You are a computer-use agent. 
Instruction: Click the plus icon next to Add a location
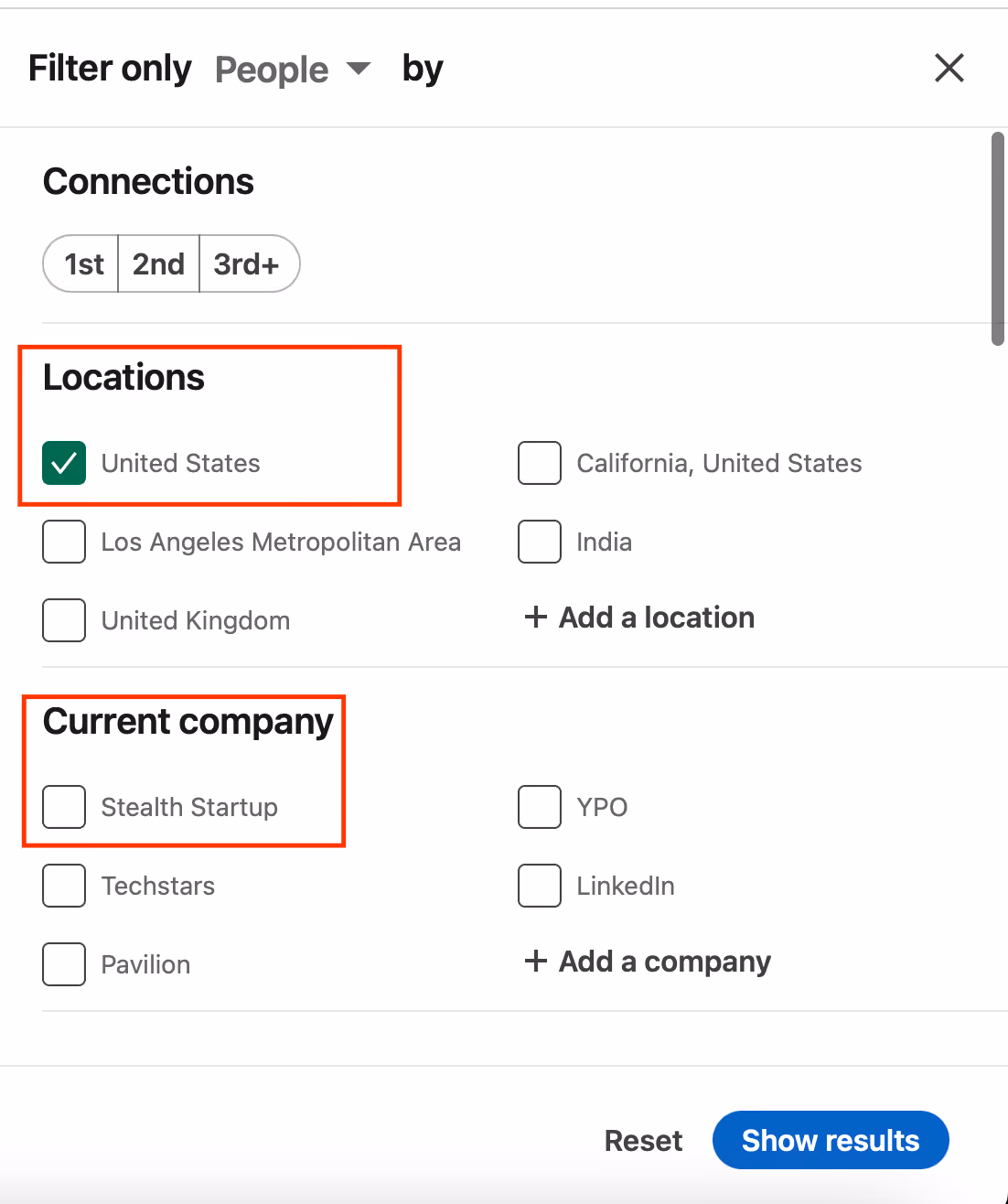coord(535,617)
